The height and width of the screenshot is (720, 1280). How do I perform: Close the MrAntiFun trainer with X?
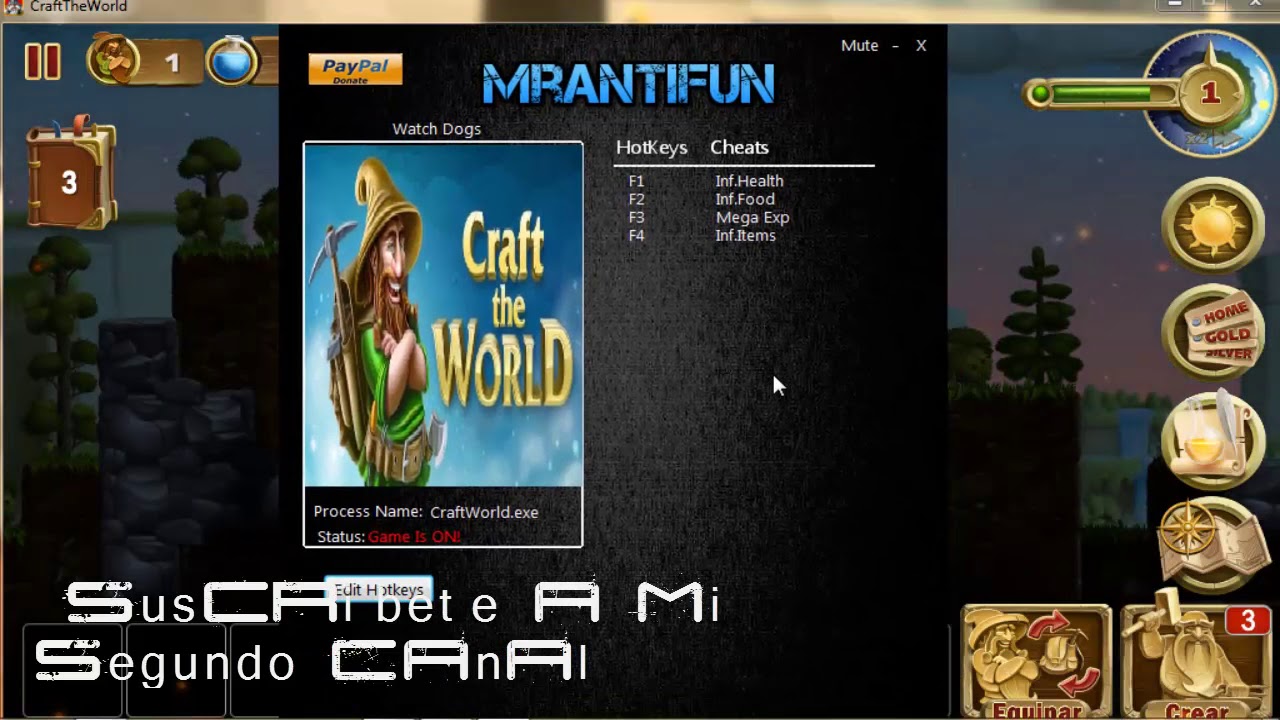pyautogui.click(x=921, y=46)
